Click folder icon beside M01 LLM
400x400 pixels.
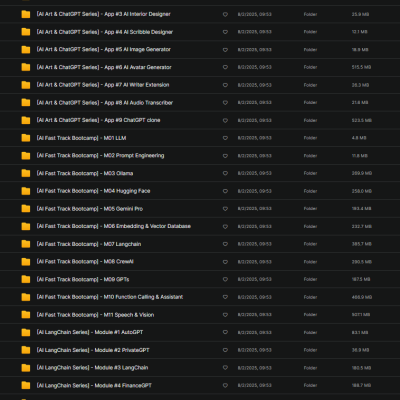coord(26,138)
